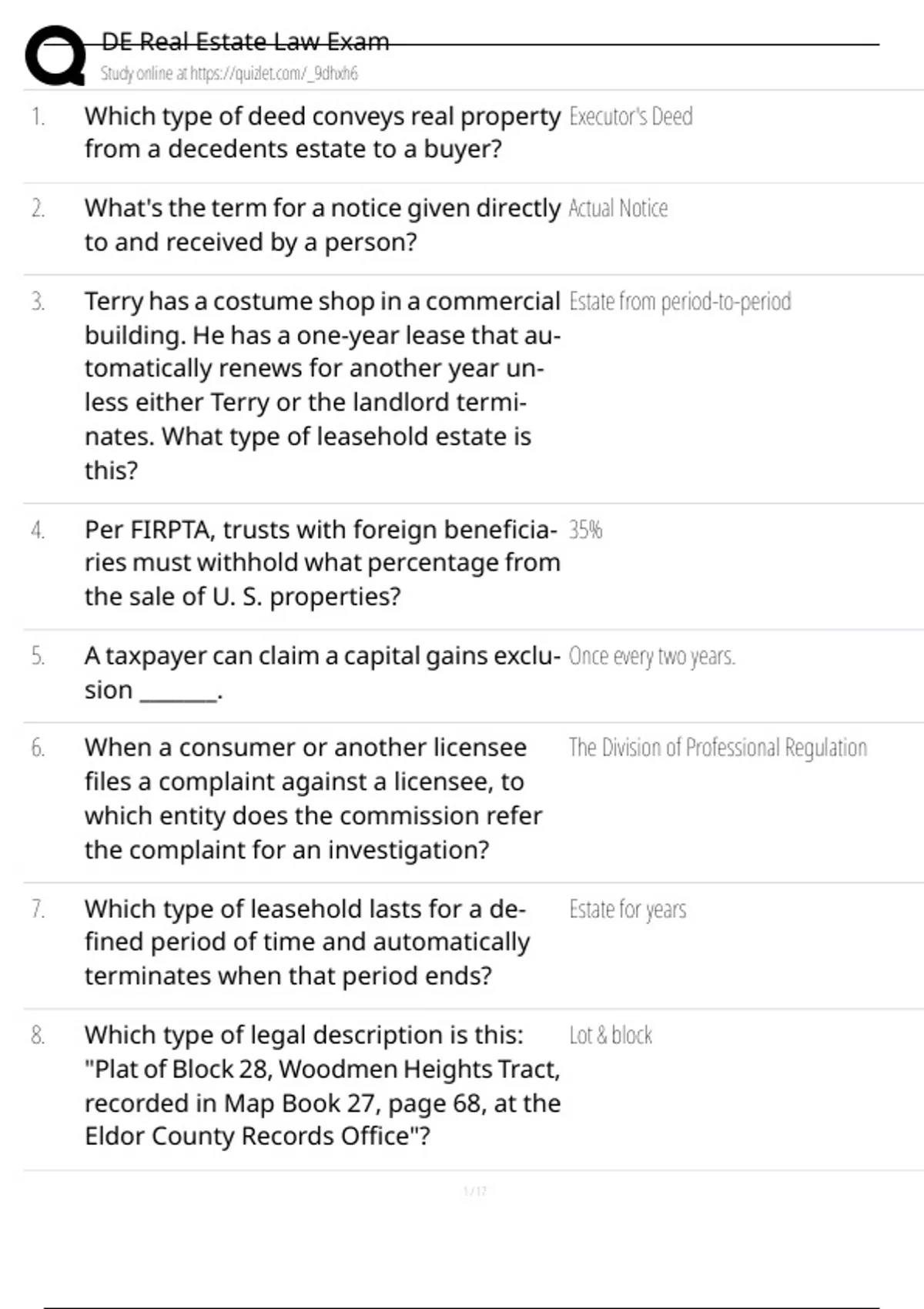Click the page number indicator at bottom
The height and width of the screenshot is (1309, 924).
click(x=475, y=1191)
